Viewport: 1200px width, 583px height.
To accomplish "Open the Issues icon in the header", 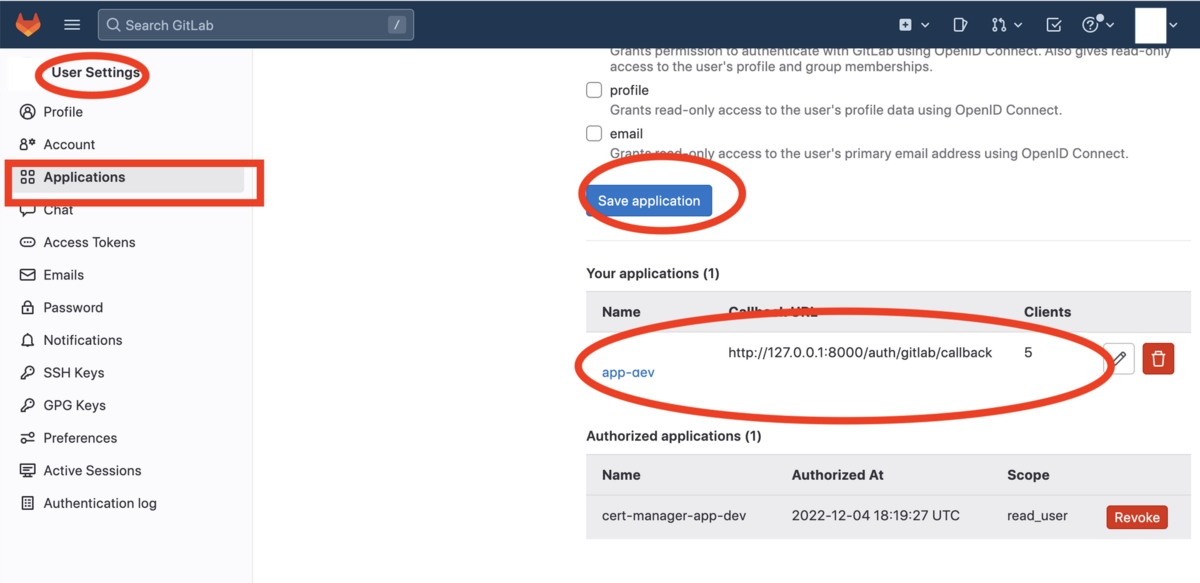I will coord(960,24).
